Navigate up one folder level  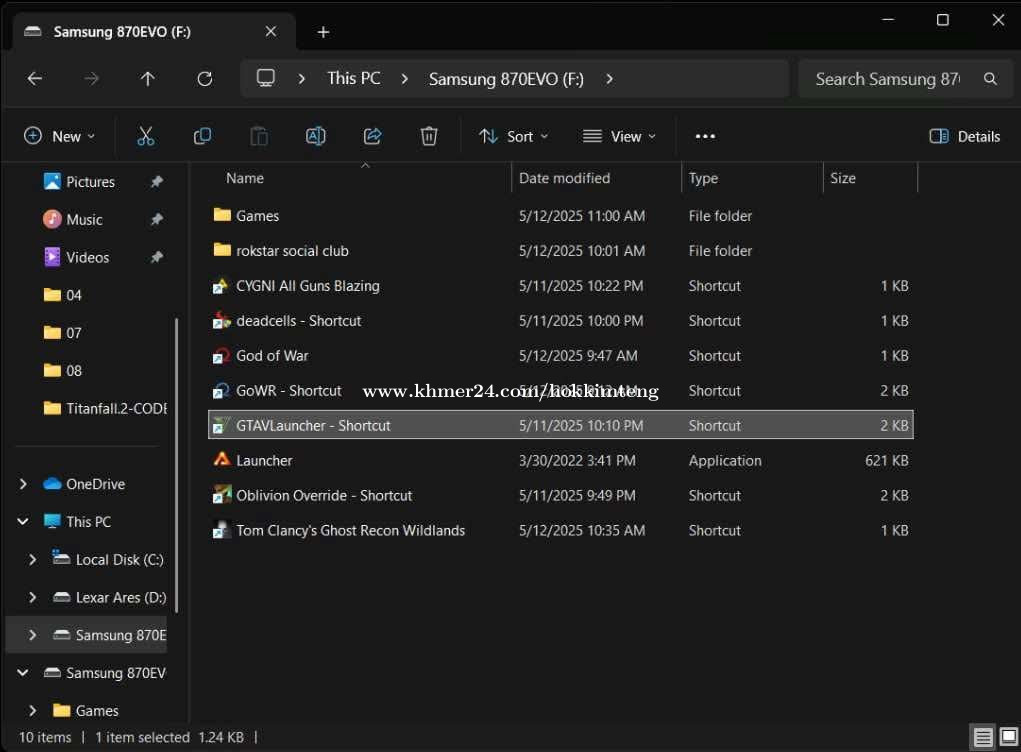148,79
